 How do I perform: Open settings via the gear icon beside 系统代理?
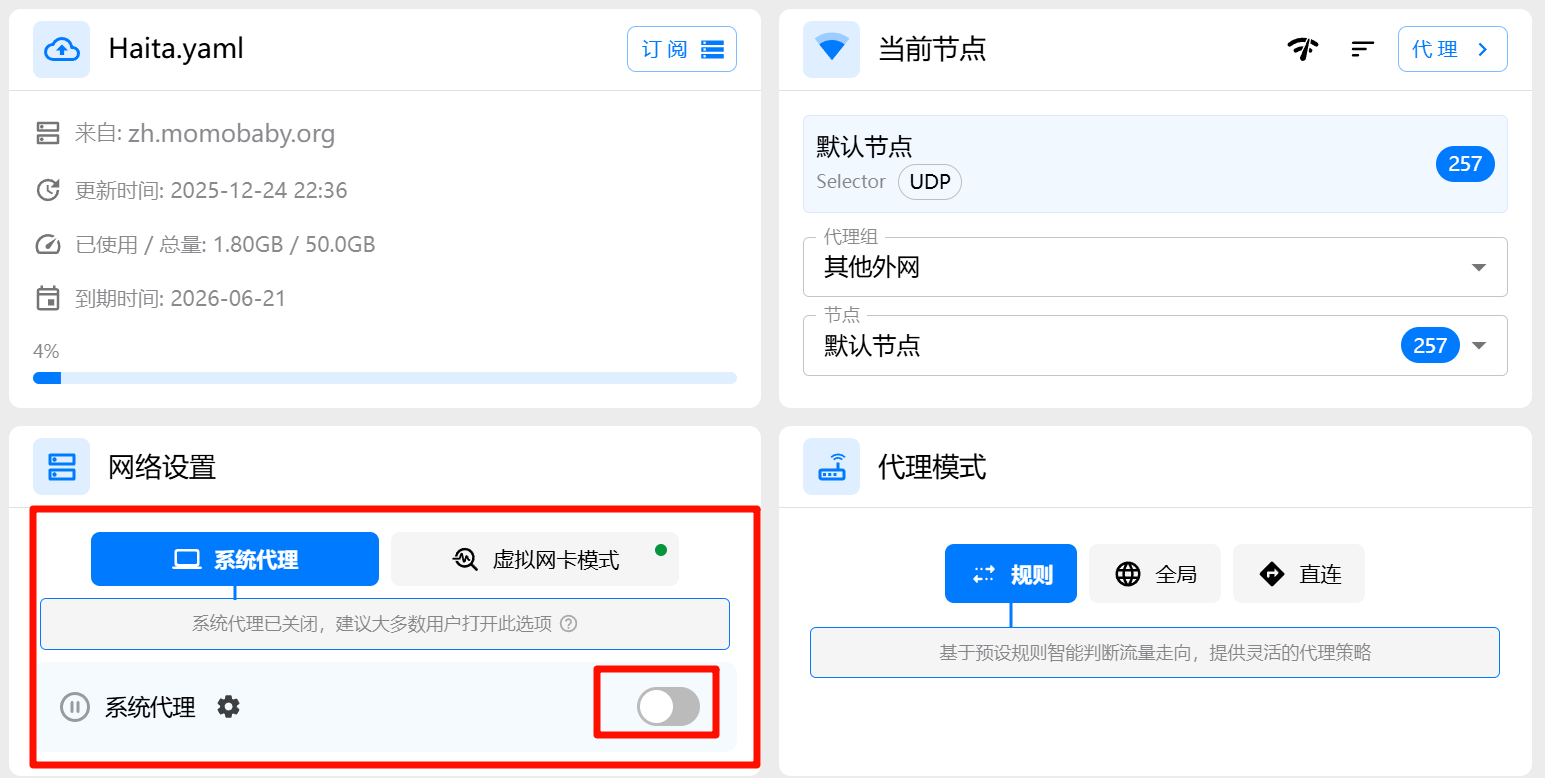[x=228, y=707]
